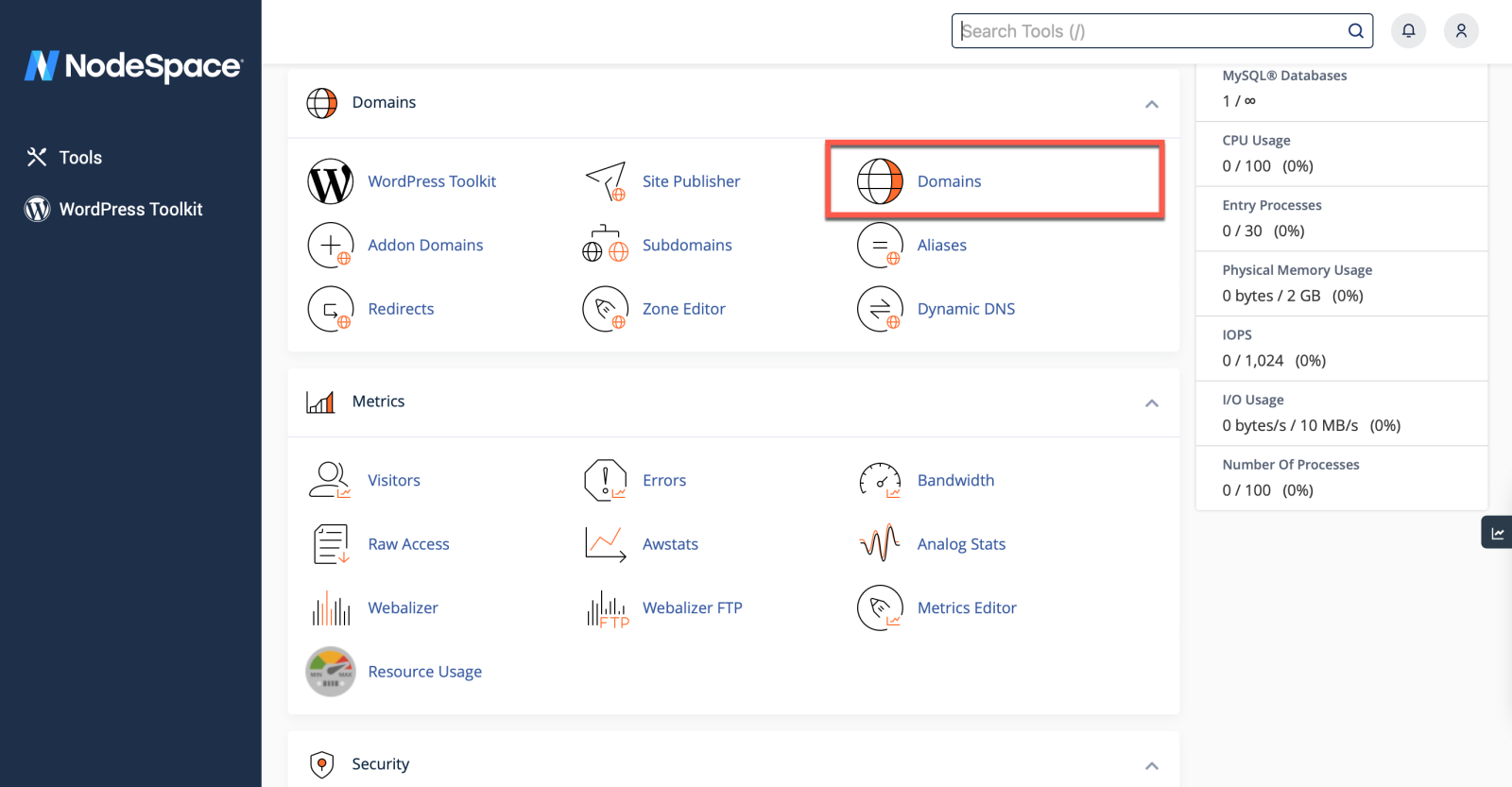This screenshot has height=787, width=1512.
Task: Click the Zone Editor icon
Action: 606,309
